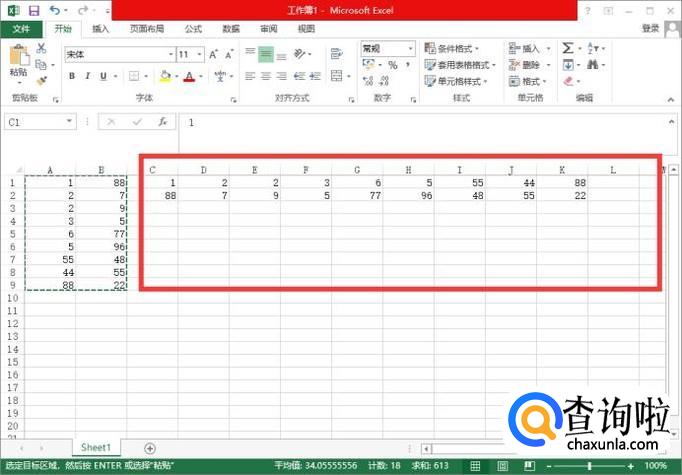This screenshot has width=682, height=475.
Task: Toggle middle vertical alignment
Action: point(266,54)
